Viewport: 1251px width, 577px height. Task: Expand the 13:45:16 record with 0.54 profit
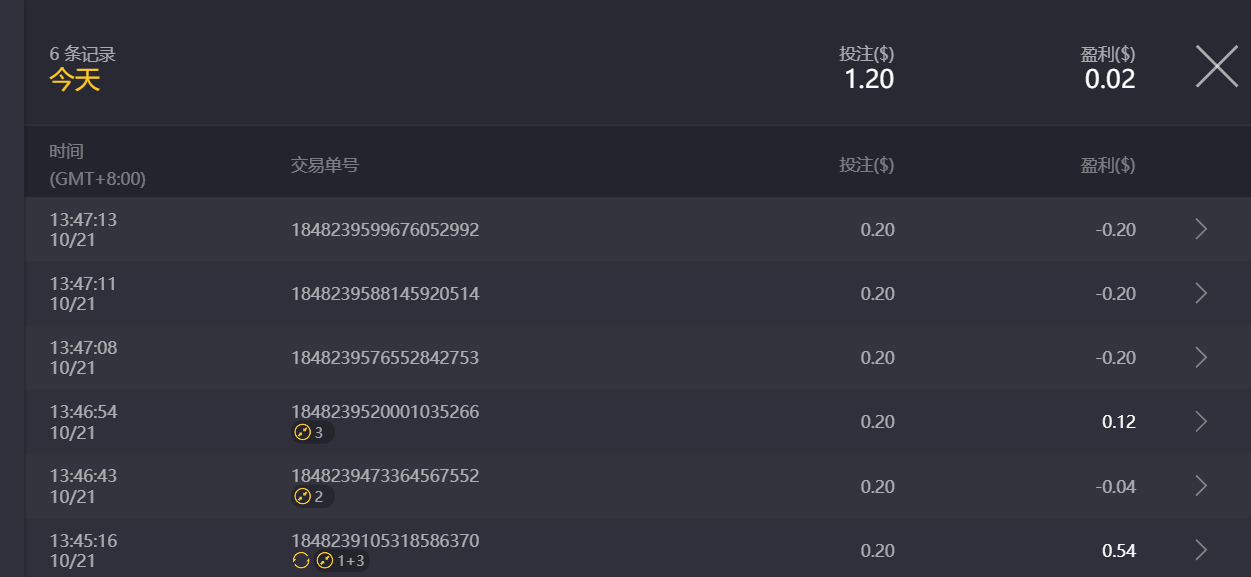(x=1201, y=550)
